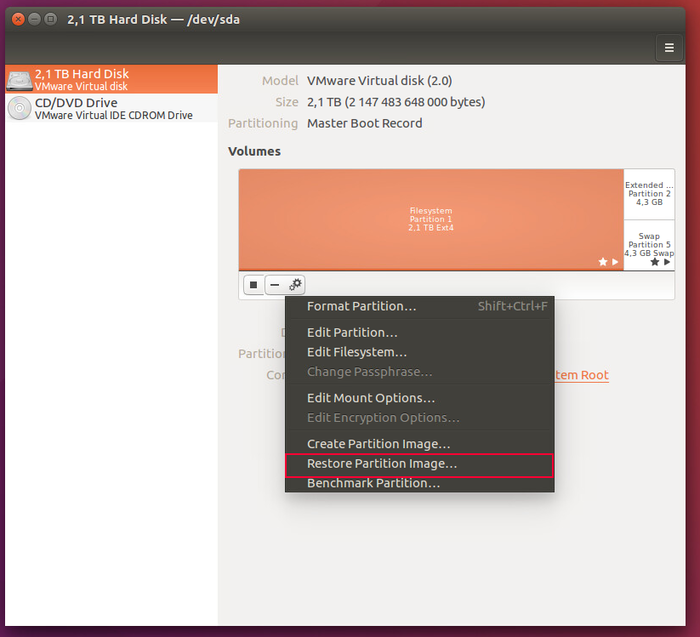Choose Create Partition Image option
The width and height of the screenshot is (700, 637).
(x=378, y=444)
